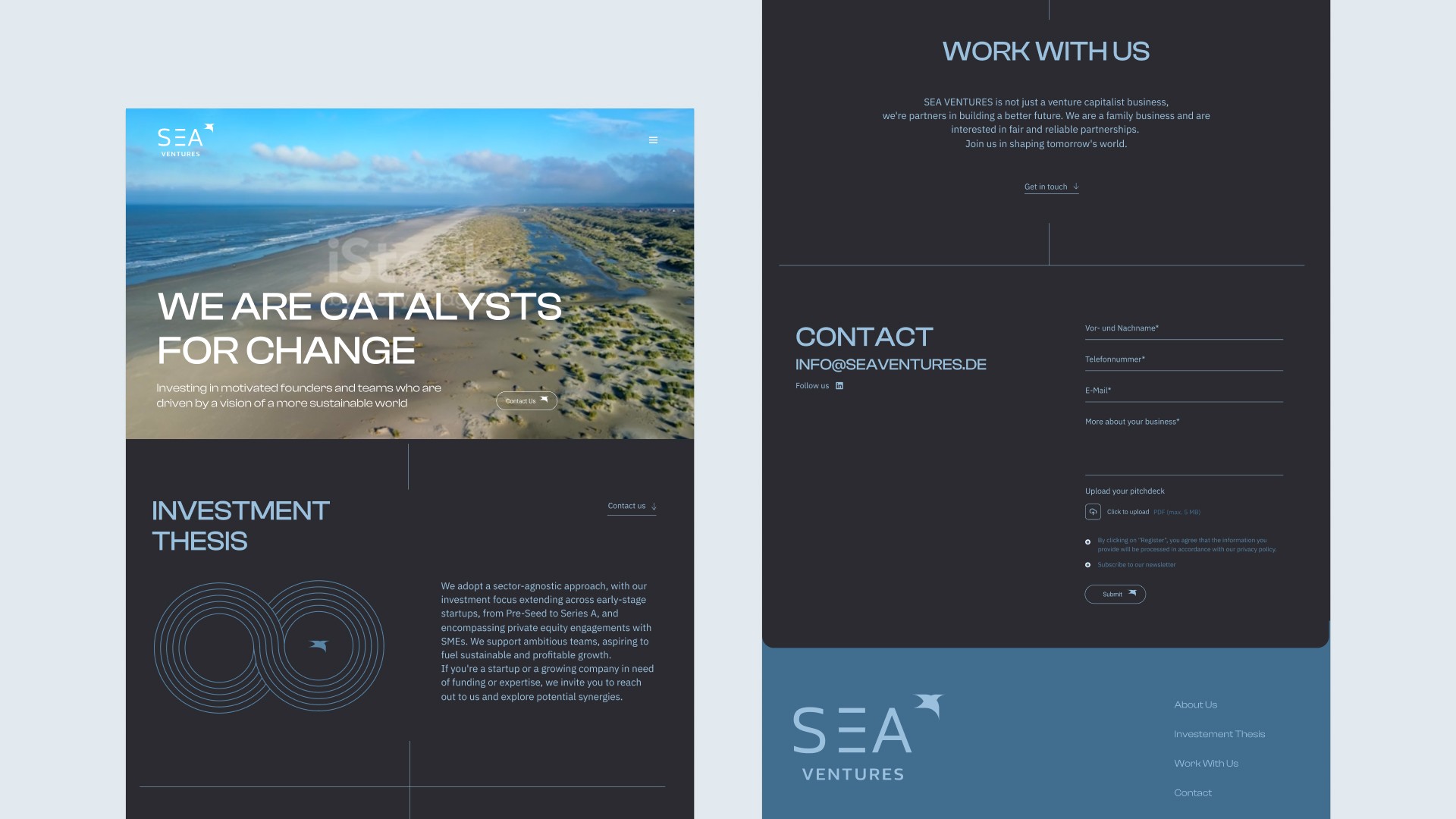Focus the Telefonnummer input field
Image resolution: width=1456 pixels, height=819 pixels.
[1183, 361]
